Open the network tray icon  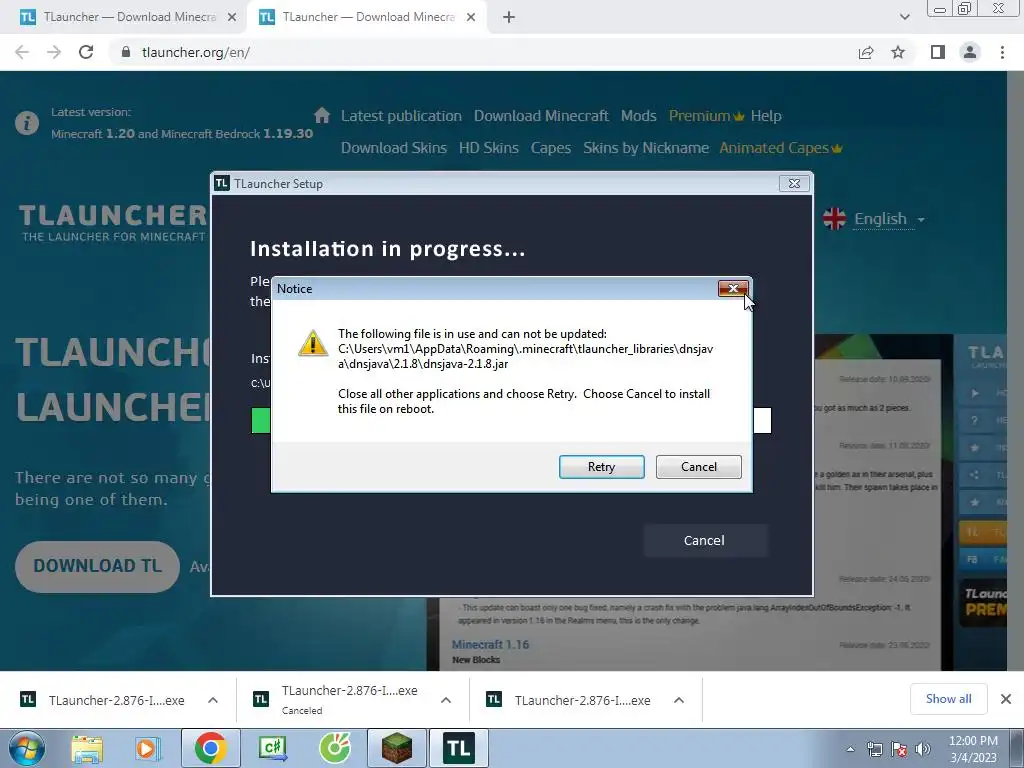pos(874,750)
